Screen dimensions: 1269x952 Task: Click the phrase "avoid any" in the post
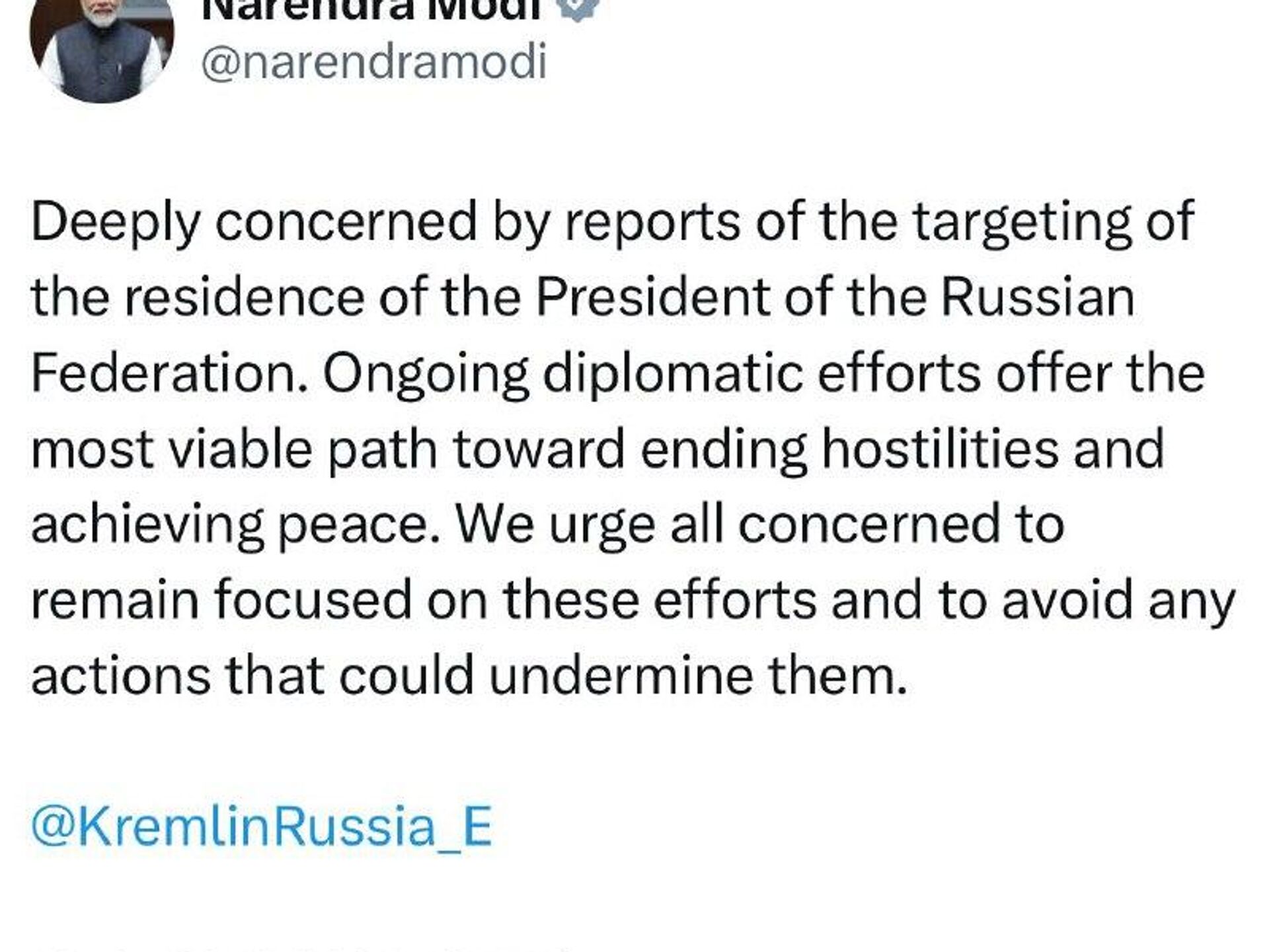tap(1118, 600)
